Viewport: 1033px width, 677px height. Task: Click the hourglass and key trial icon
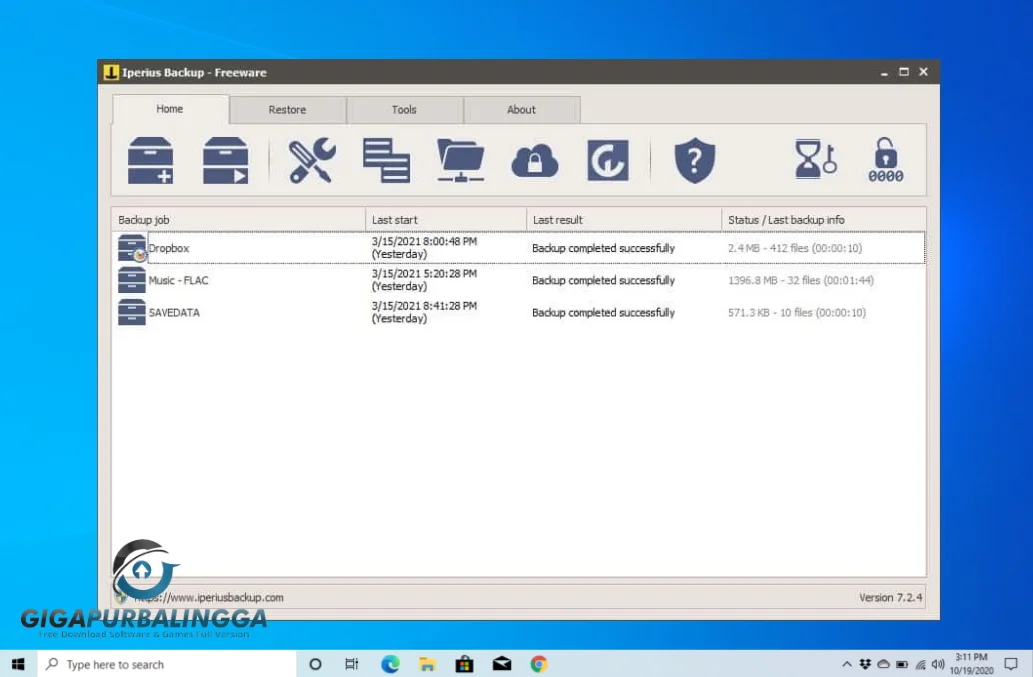click(x=816, y=159)
